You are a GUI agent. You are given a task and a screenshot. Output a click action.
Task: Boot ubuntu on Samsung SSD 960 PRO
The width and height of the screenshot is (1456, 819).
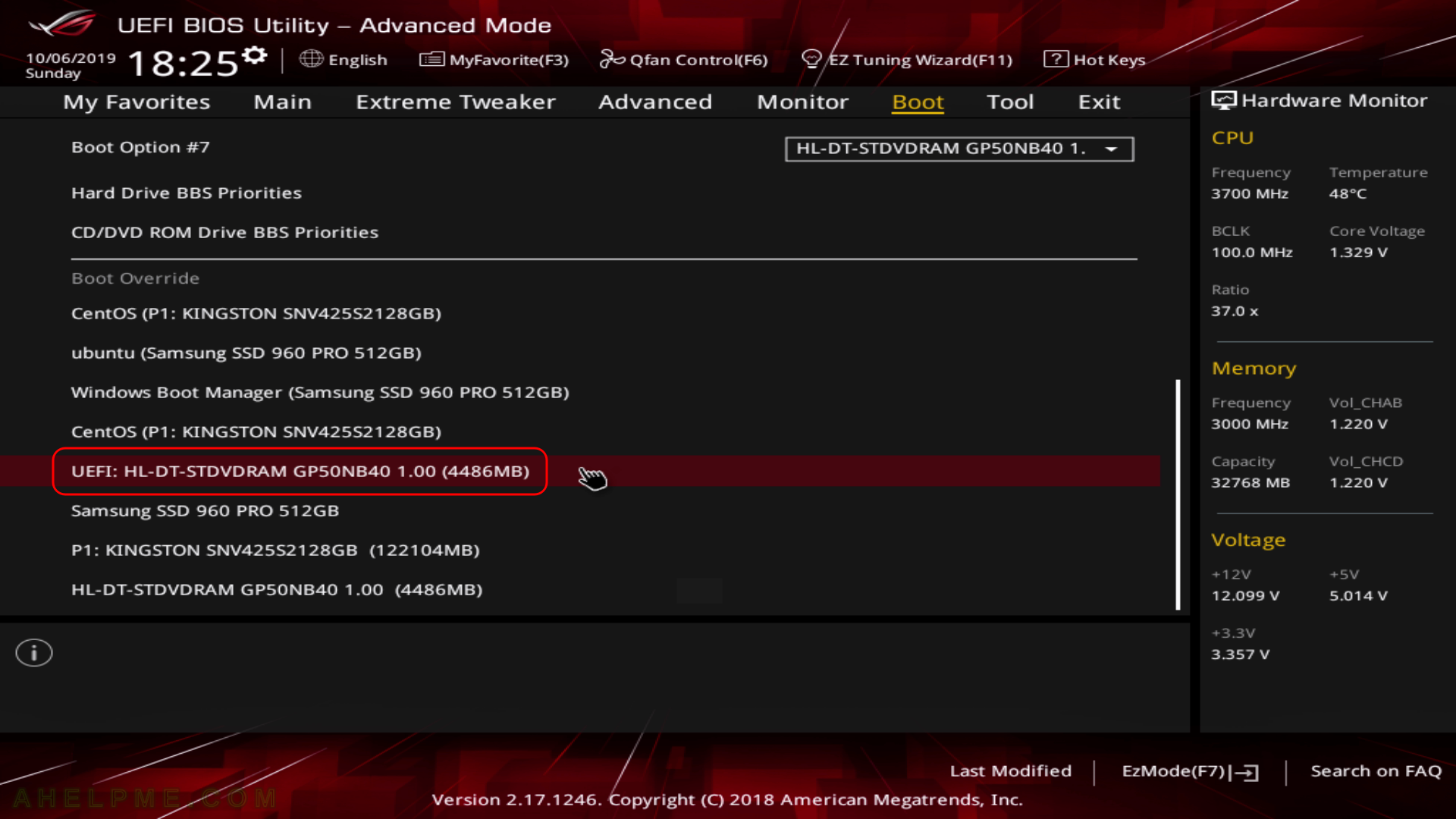(246, 353)
